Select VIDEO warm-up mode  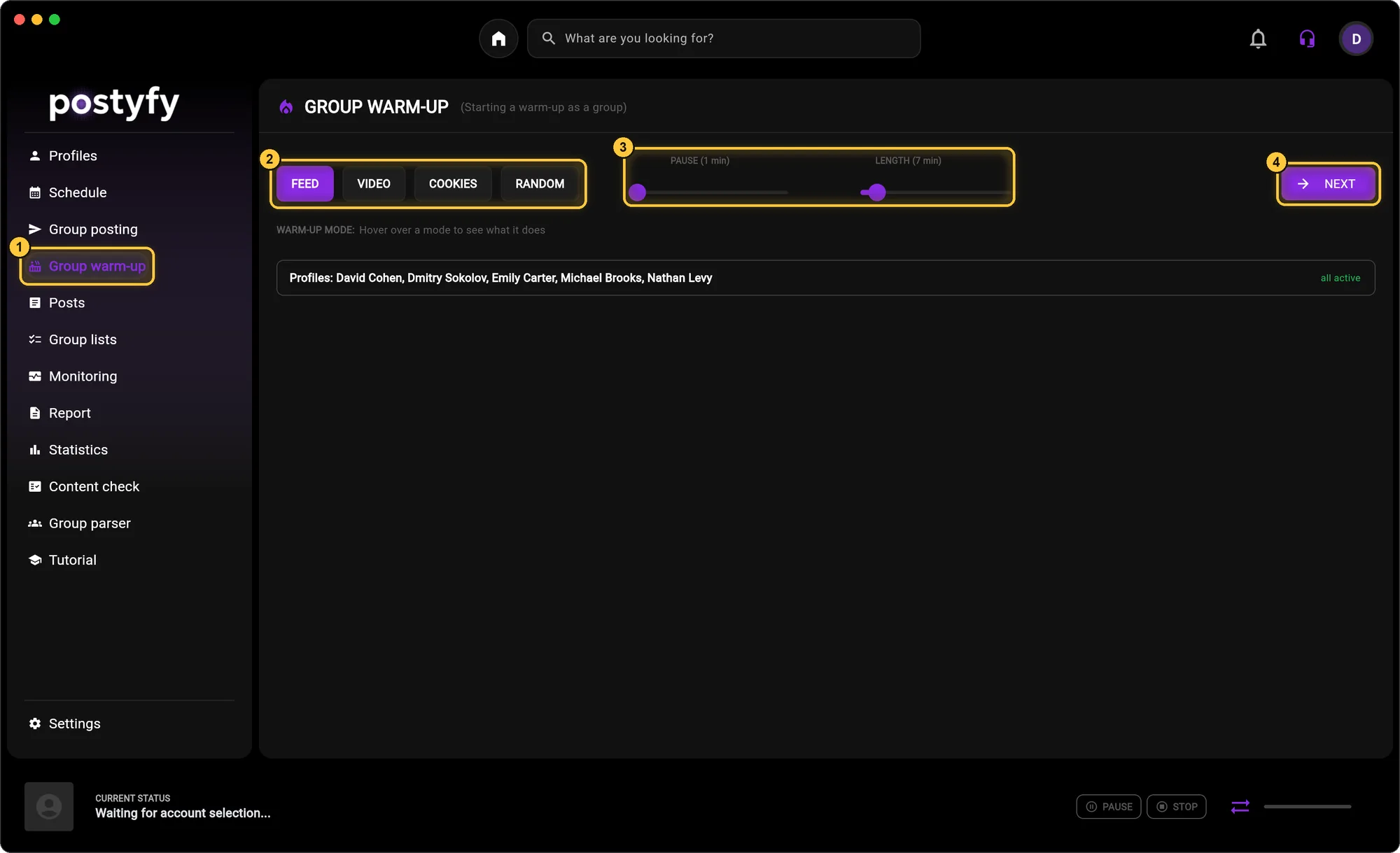(x=374, y=184)
